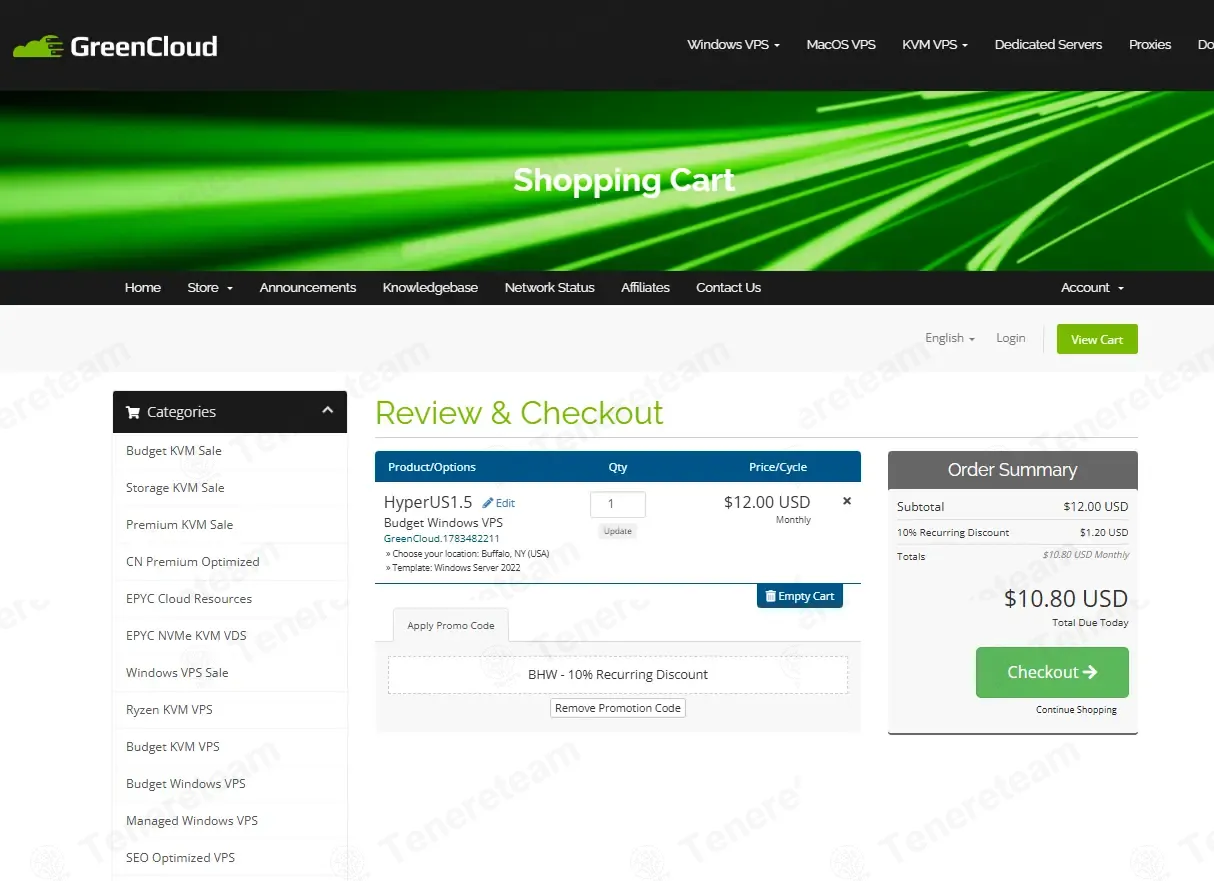Image resolution: width=1214 pixels, height=881 pixels.
Task: Click Continue Shopping link
Action: (x=1076, y=710)
